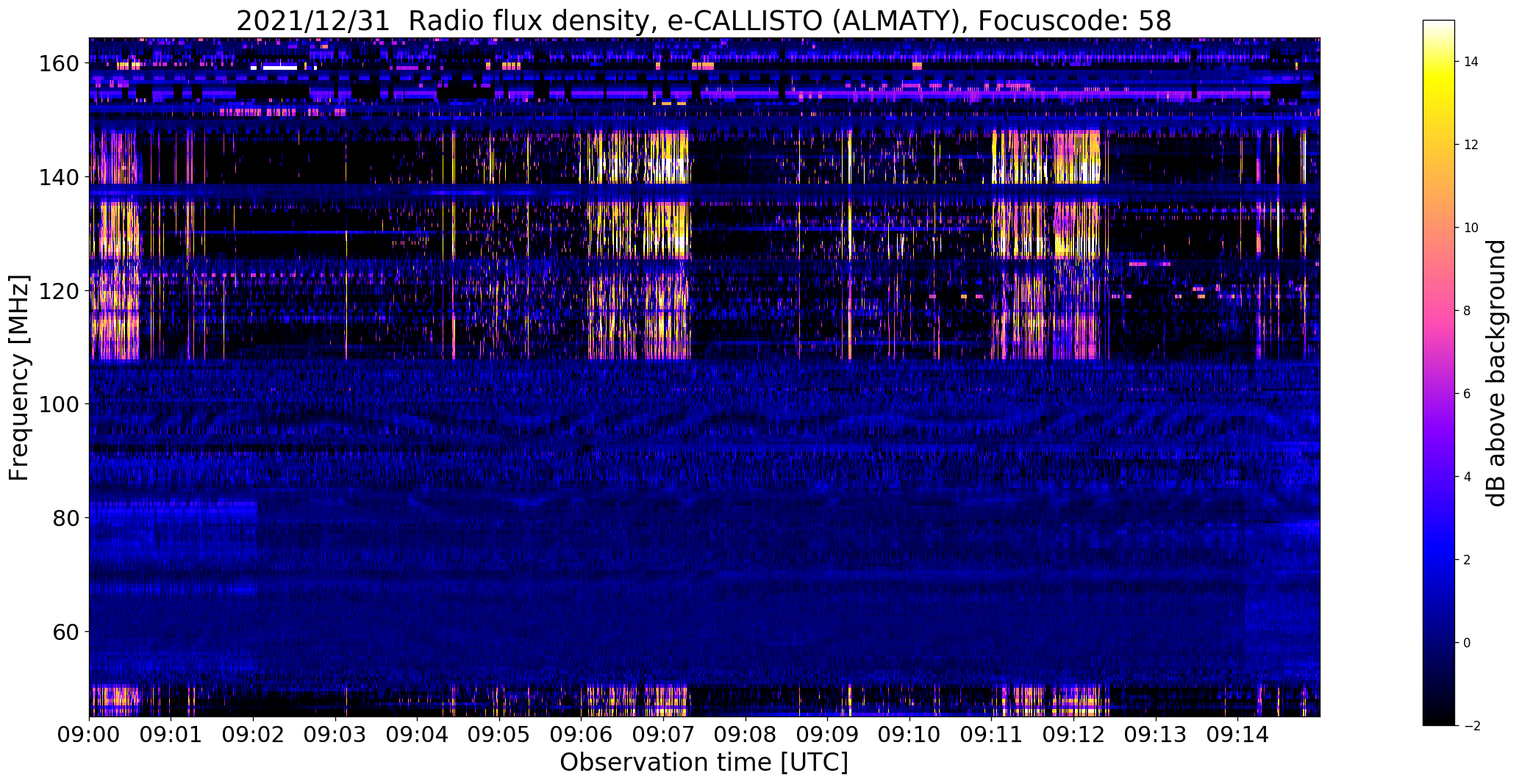Click the 09:05 time tick label
This screenshot has height=784, width=1519.
click(500, 734)
